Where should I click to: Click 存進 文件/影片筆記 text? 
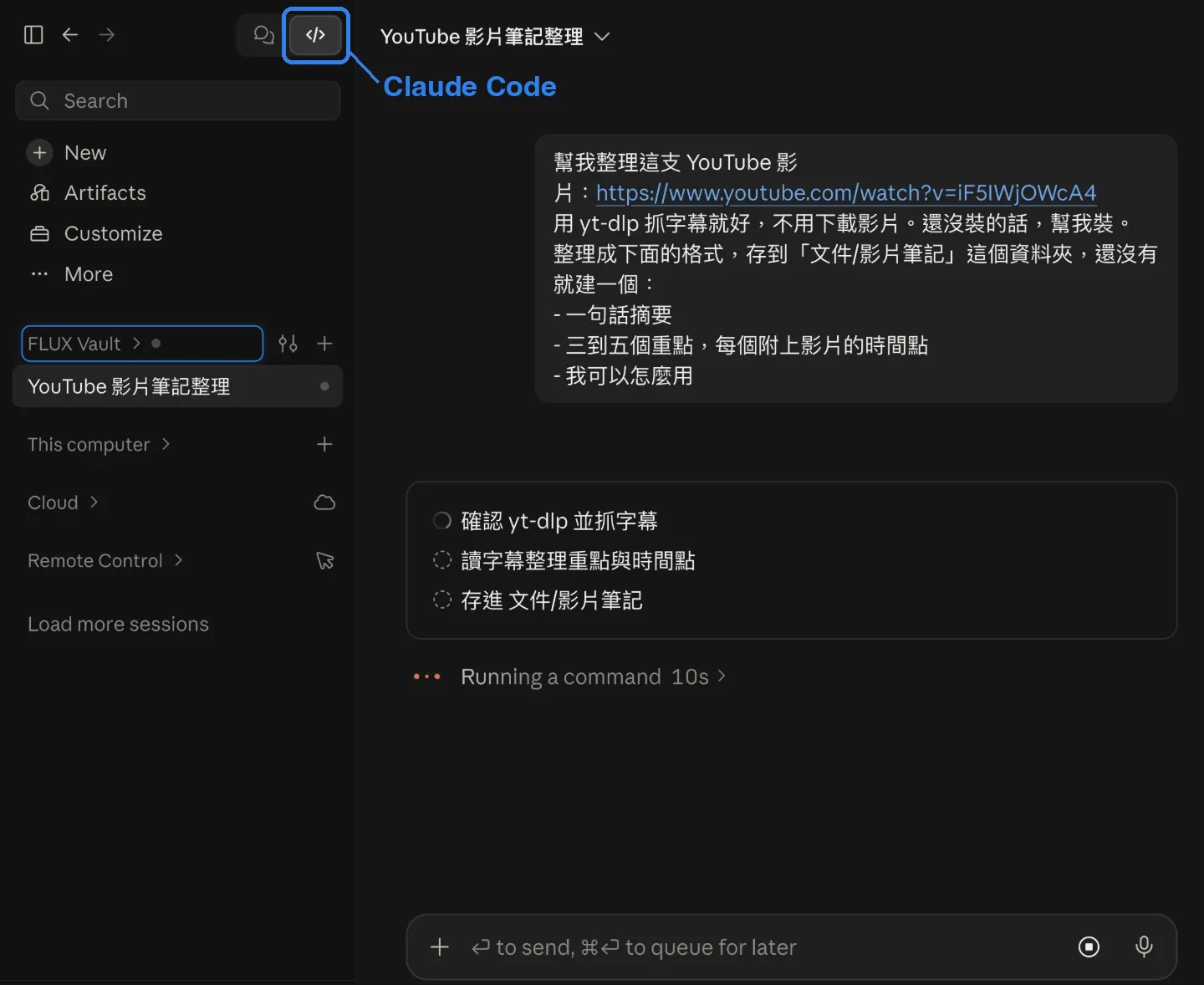[x=552, y=600]
